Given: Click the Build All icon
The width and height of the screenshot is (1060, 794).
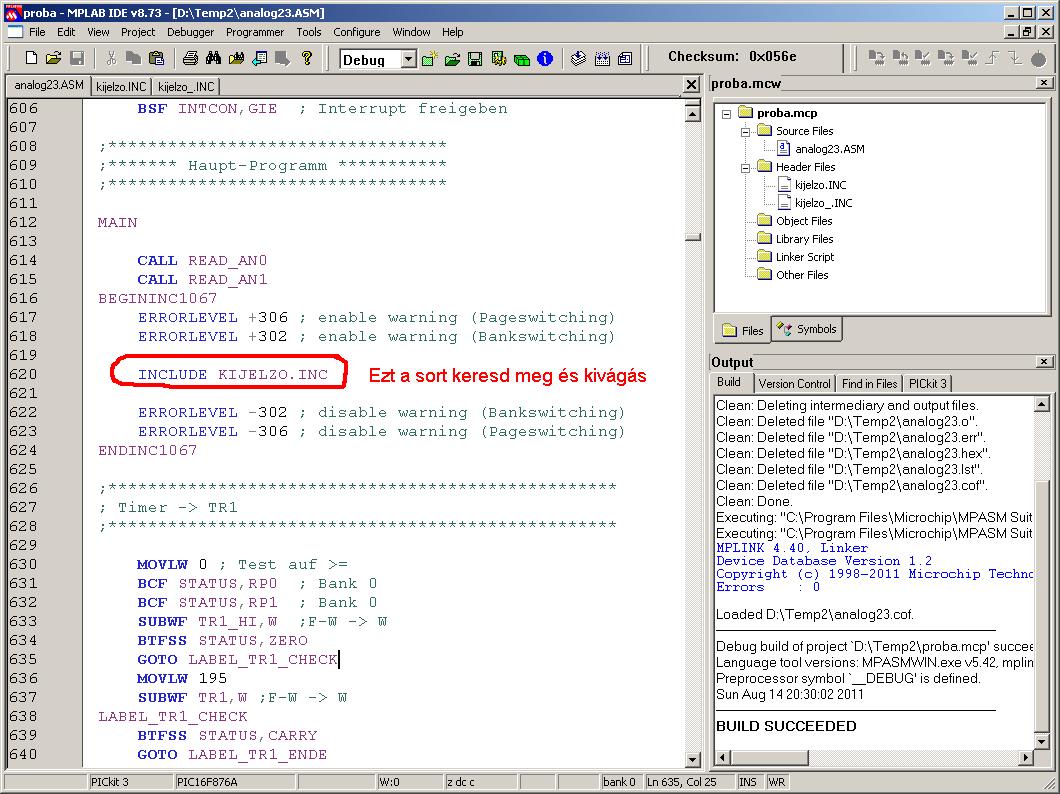Looking at the screenshot, I should click(x=602, y=59).
